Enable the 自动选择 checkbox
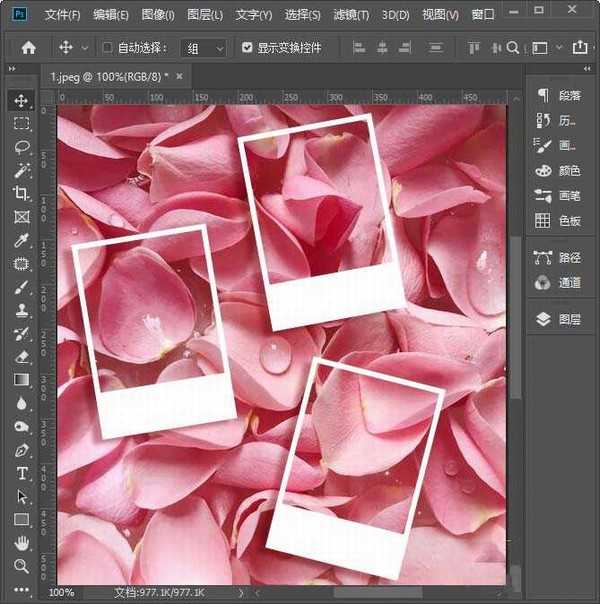Screen dimensions: 600x604 click(x=108, y=47)
